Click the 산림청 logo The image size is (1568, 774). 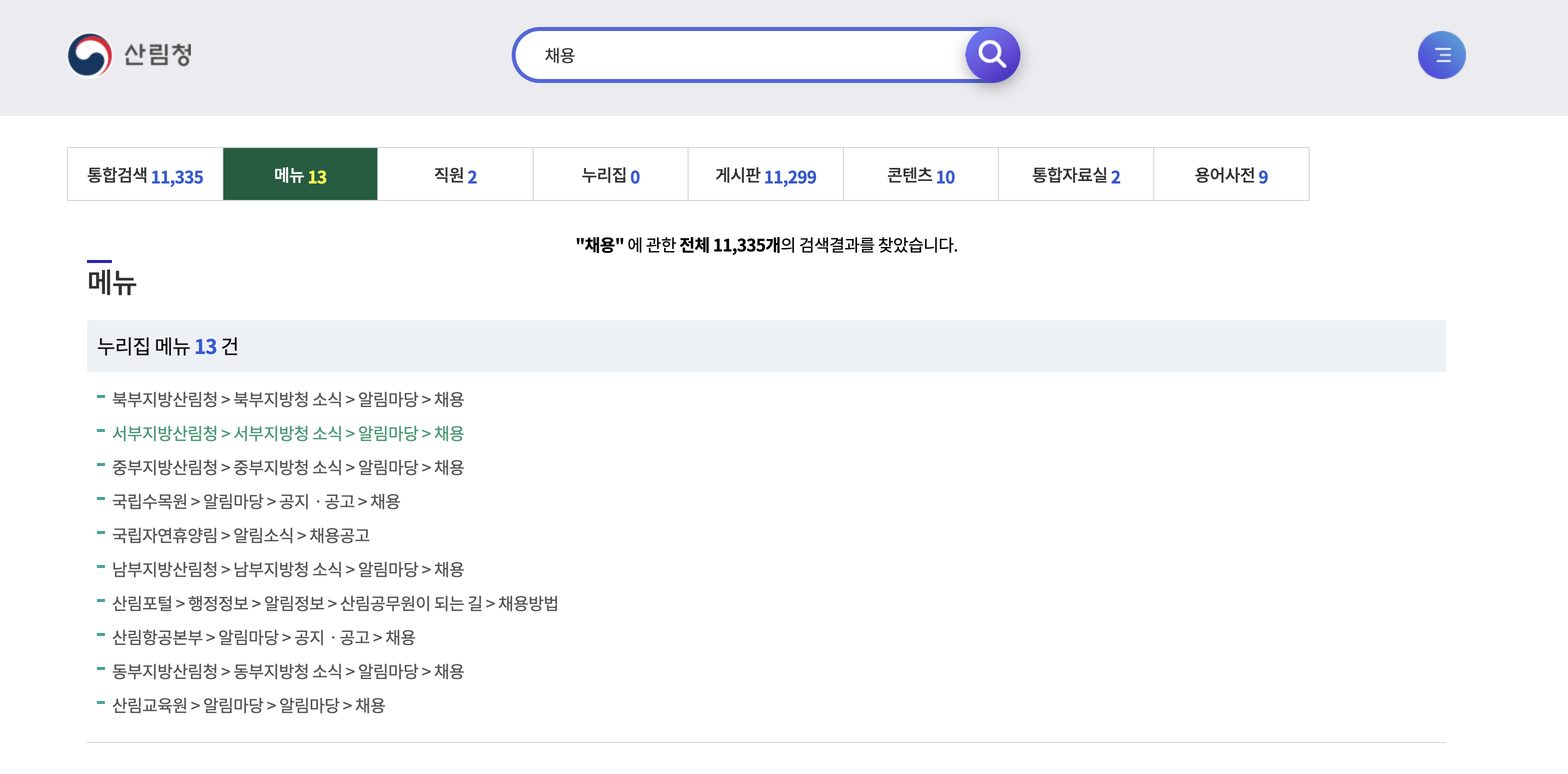(129, 55)
